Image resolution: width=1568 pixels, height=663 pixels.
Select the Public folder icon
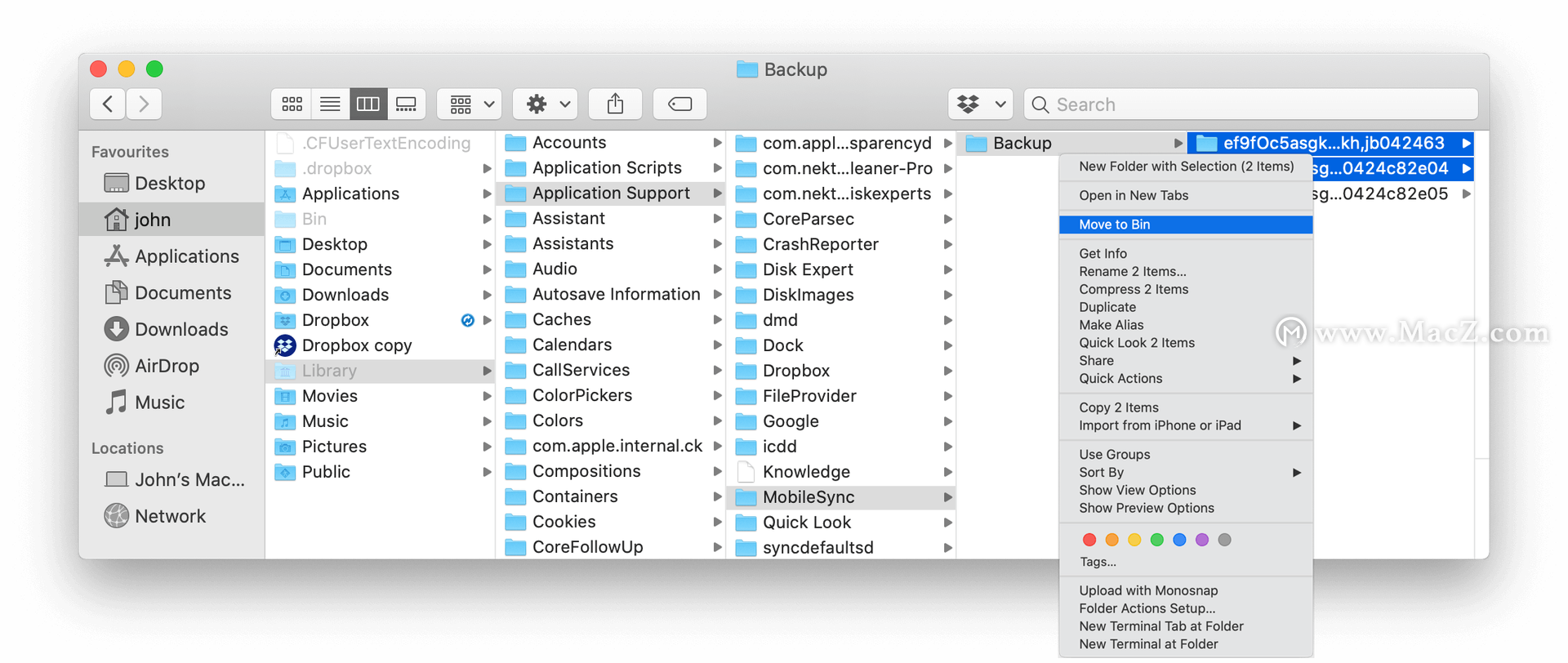285,472
